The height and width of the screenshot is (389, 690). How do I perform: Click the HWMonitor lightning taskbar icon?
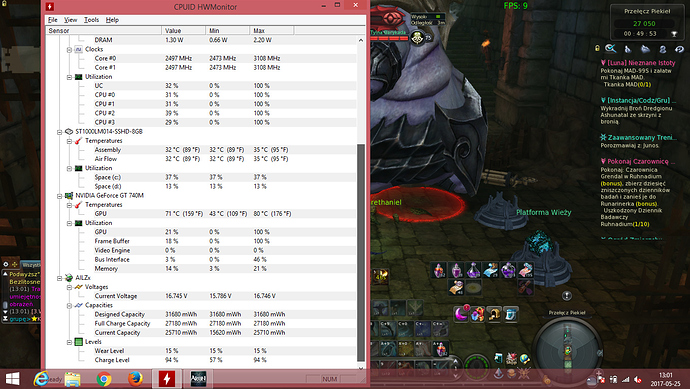click(167, 379)
